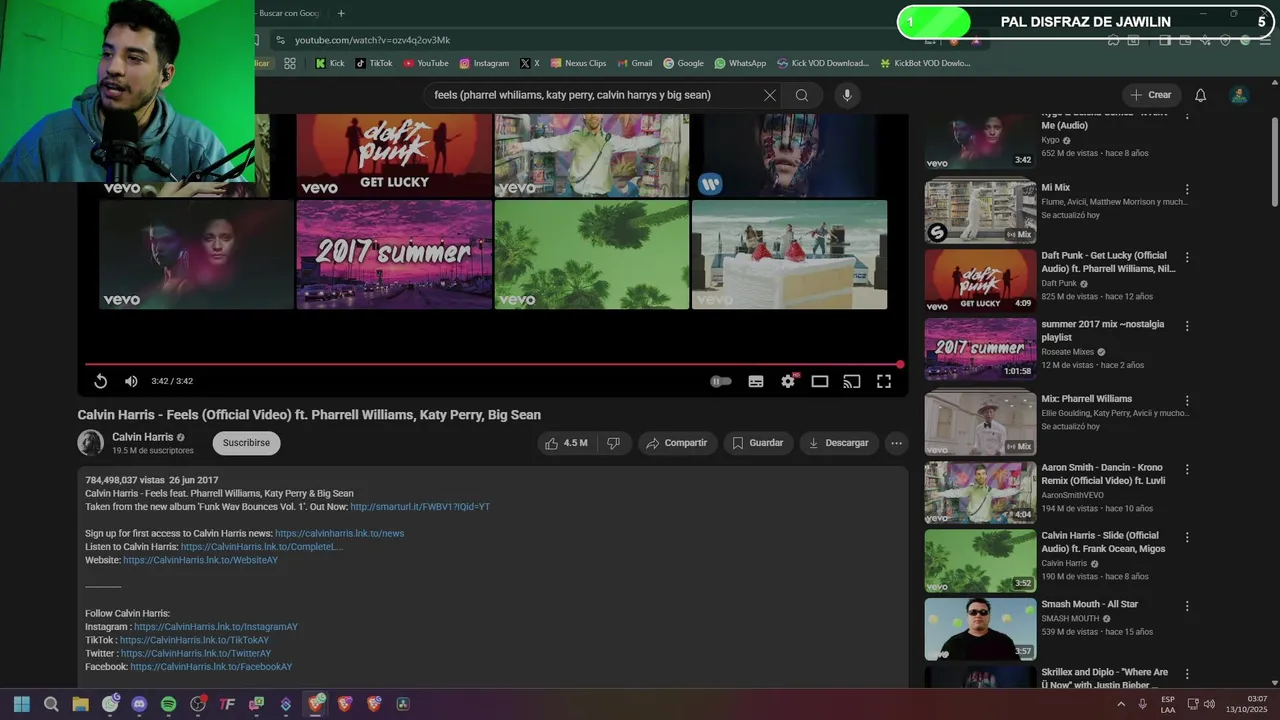The width and height of the screenshot is (1280, 720).
Task: Open options for Calvin Harris Slide video
Action: [1187, 537]
